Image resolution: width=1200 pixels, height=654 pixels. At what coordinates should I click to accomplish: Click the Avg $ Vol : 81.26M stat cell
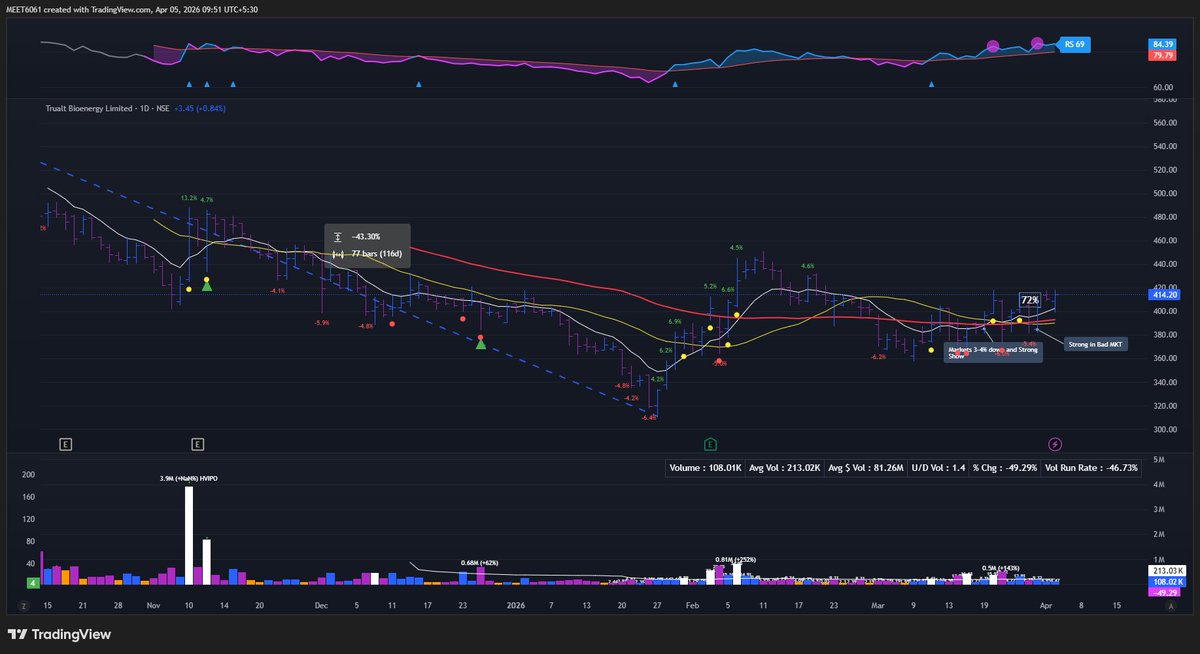coord(866,467)
